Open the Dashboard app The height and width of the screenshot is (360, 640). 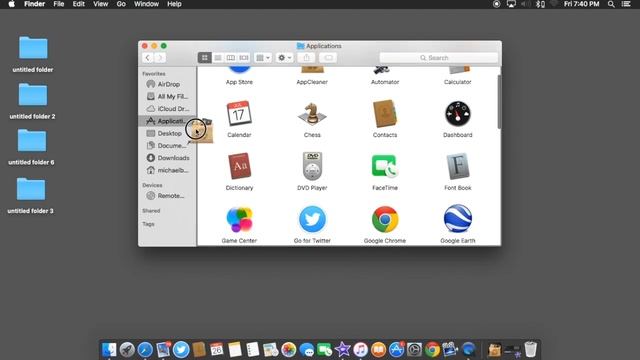pyautogui.click(x=458, y=113)
